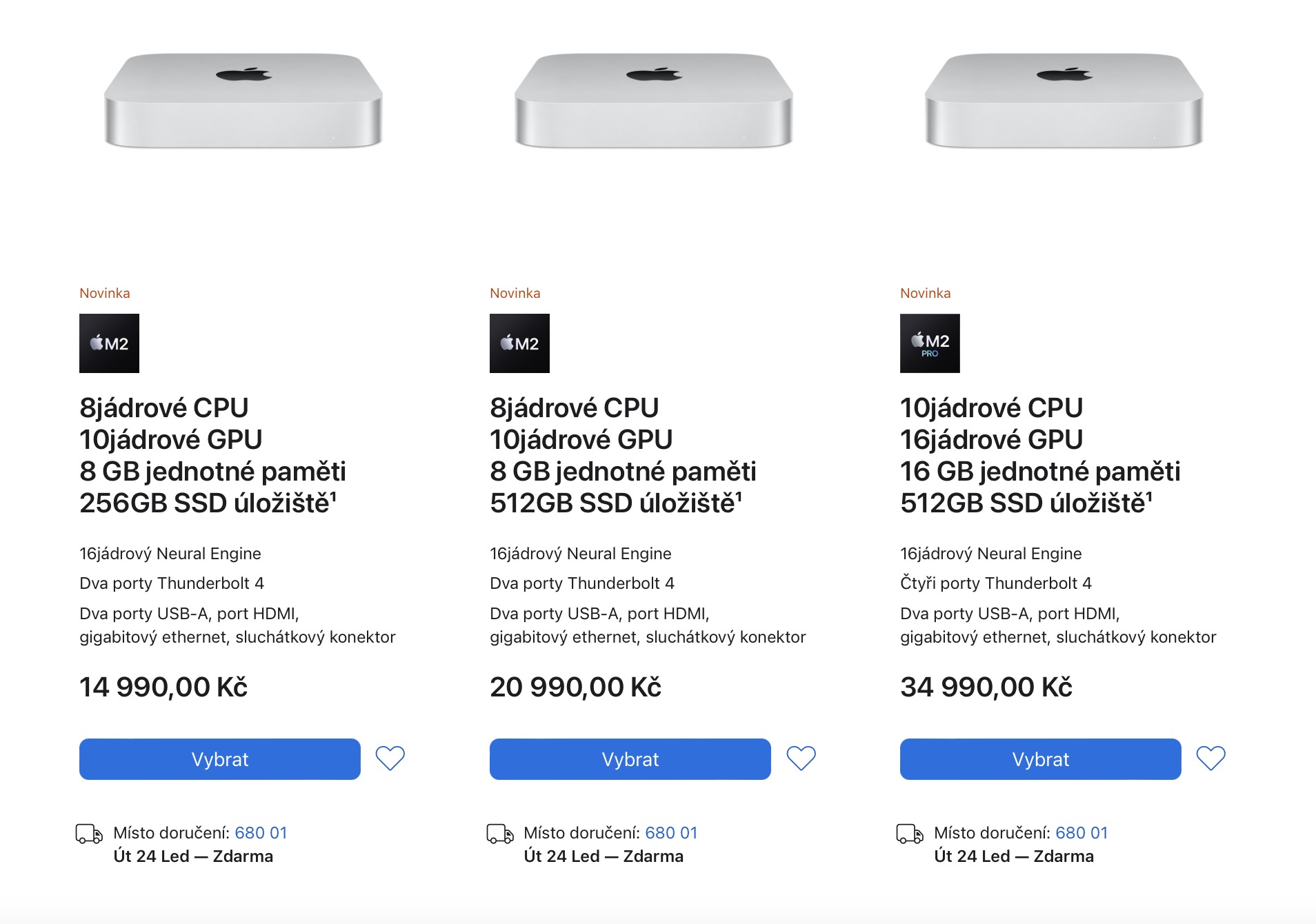Favorite the M2 Pro Mac mini with the heart
1316x924 pixels.
click(1210, 759)
